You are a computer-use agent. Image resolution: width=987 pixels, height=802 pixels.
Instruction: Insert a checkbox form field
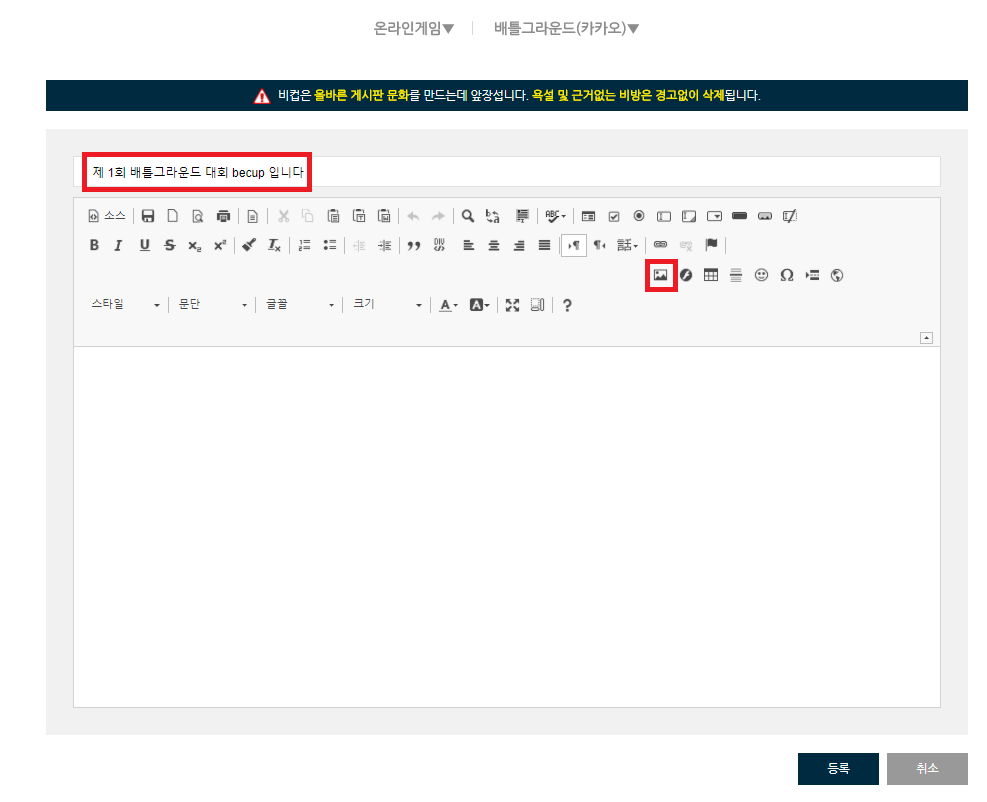point(614,216)
